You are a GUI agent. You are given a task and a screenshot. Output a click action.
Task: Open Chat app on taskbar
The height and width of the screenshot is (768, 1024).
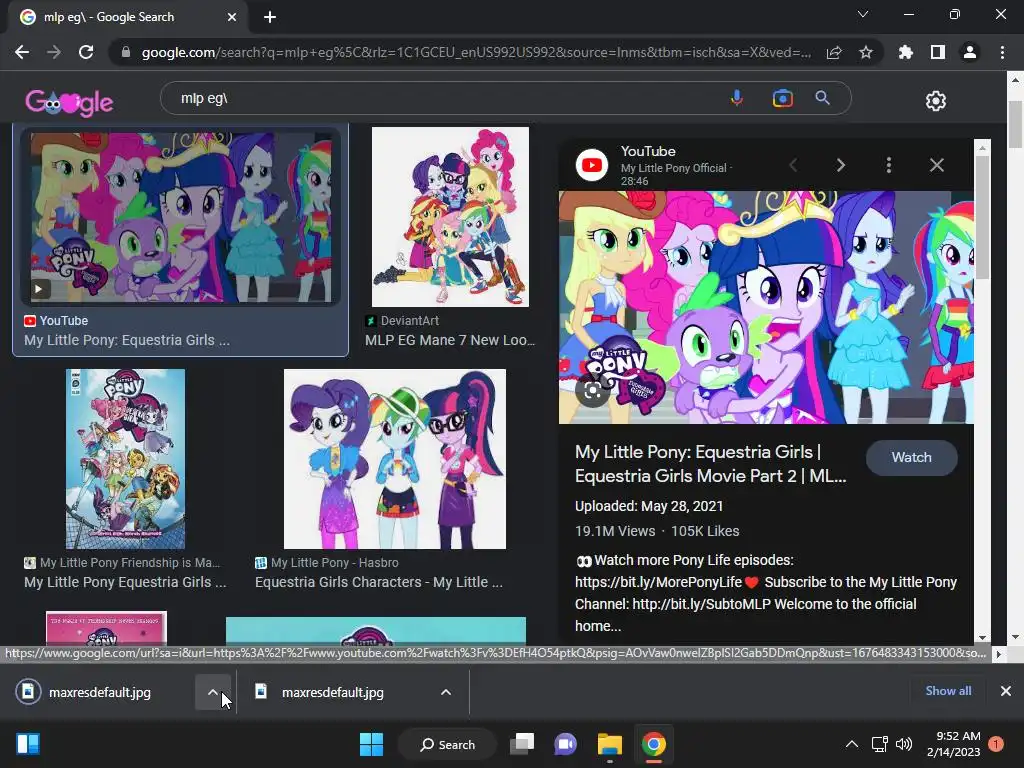click(x=566, y=744)
